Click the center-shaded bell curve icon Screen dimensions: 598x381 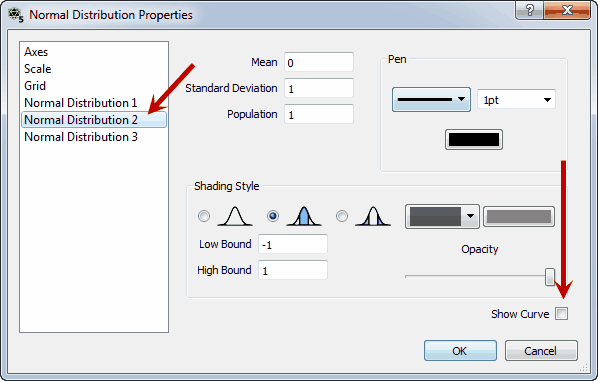(304, 216)
